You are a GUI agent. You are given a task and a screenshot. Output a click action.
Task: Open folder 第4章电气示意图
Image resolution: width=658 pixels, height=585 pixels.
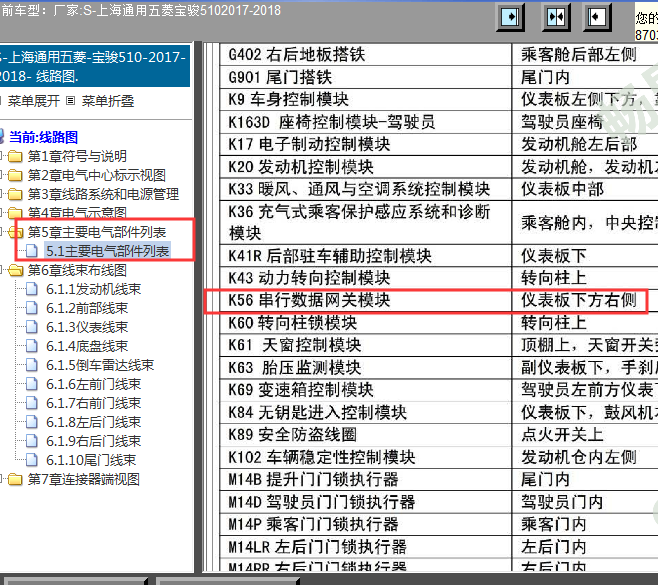click(x=77, y=213)
